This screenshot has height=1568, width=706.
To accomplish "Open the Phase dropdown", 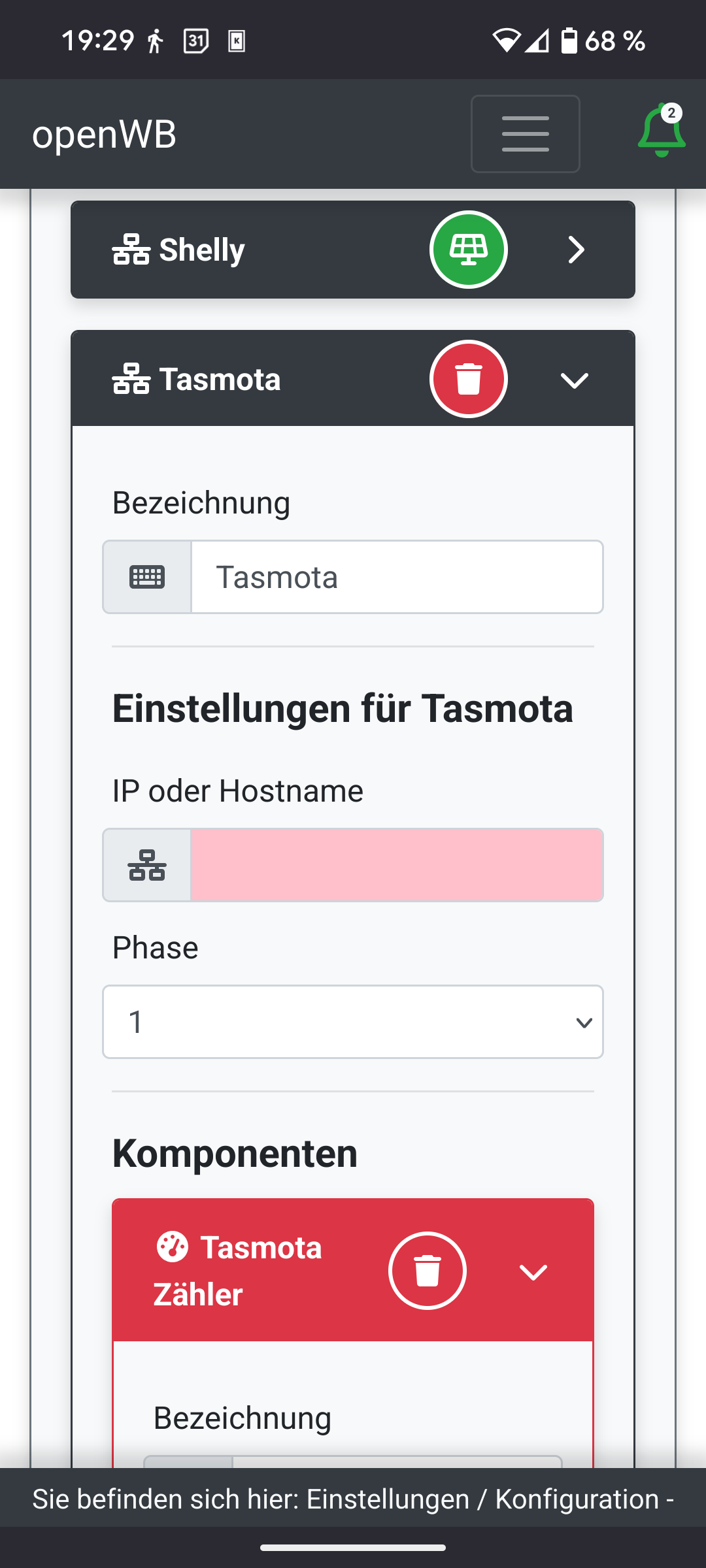I will coord(353,1022).
